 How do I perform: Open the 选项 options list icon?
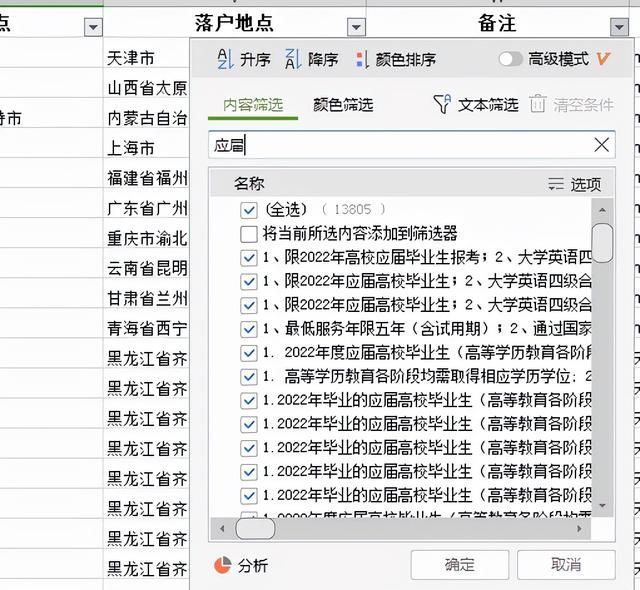point(556,184)
